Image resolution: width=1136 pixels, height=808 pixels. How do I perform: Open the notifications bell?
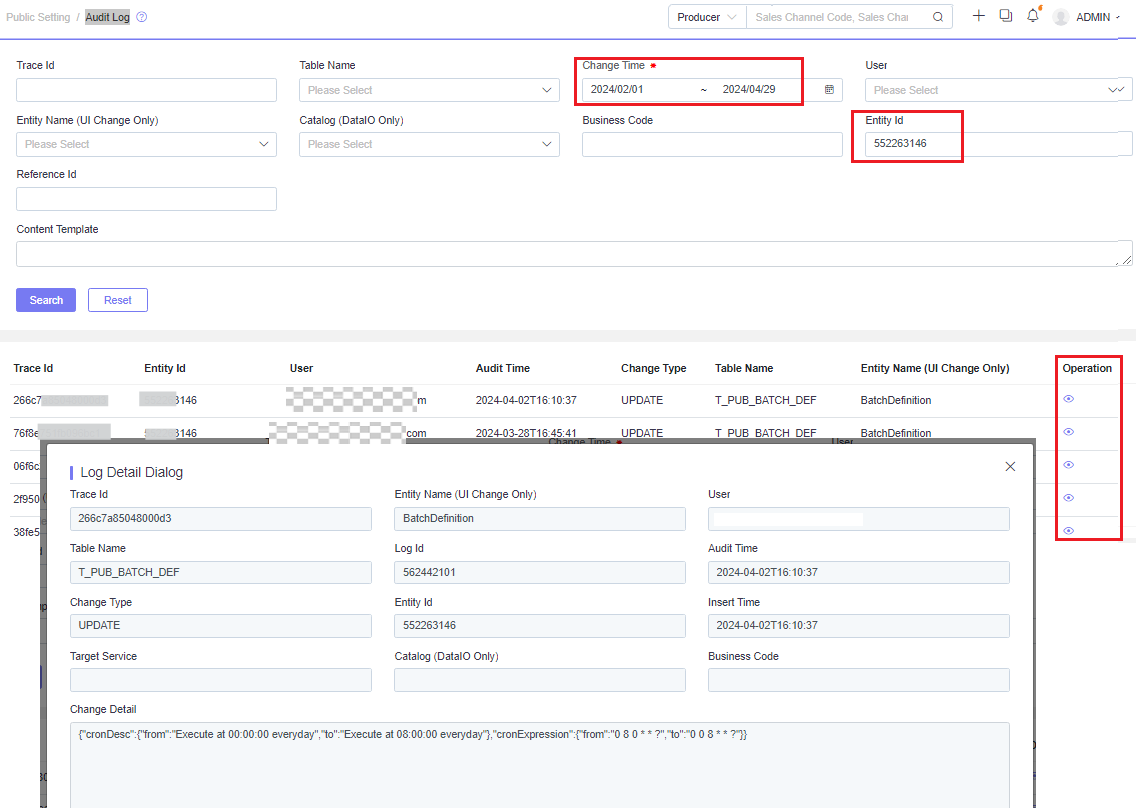click(1033, 16)
